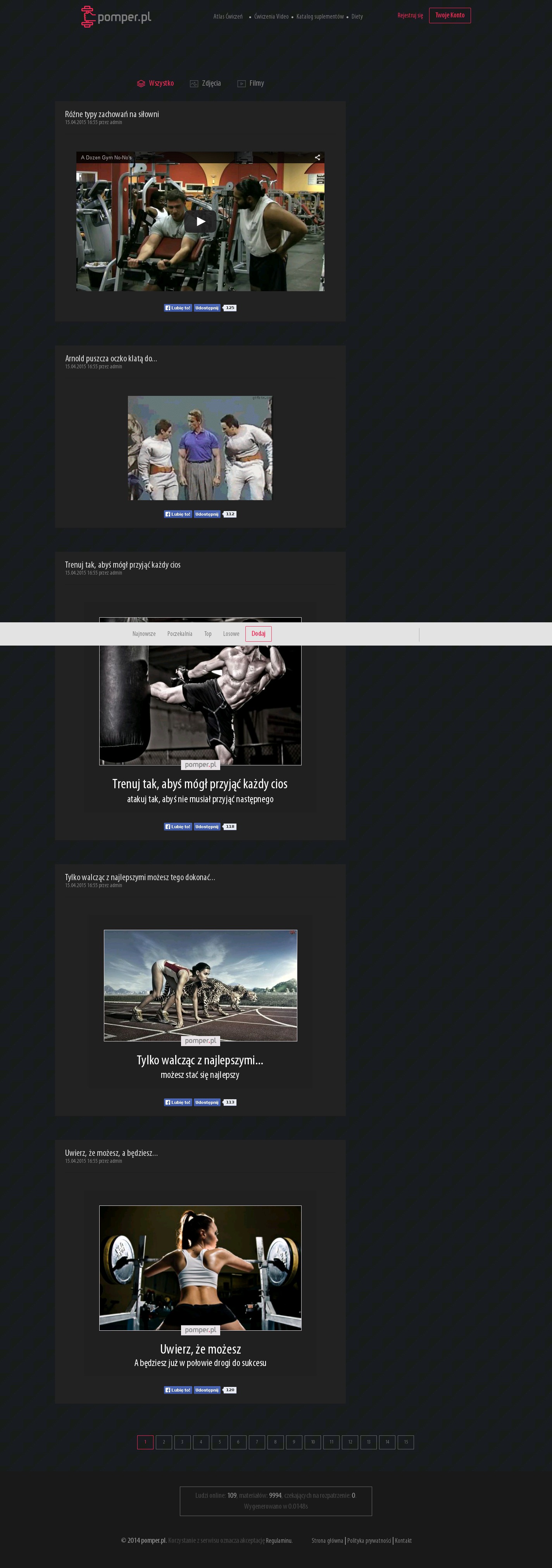Open Twoje Konto button
Screen dimensions: 552x1568
[450, 15]
